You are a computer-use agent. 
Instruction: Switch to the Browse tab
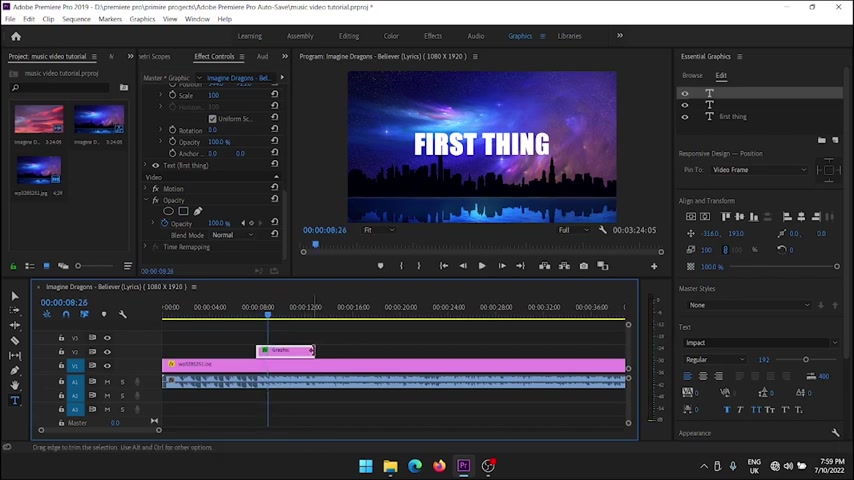tap(692, 76)
